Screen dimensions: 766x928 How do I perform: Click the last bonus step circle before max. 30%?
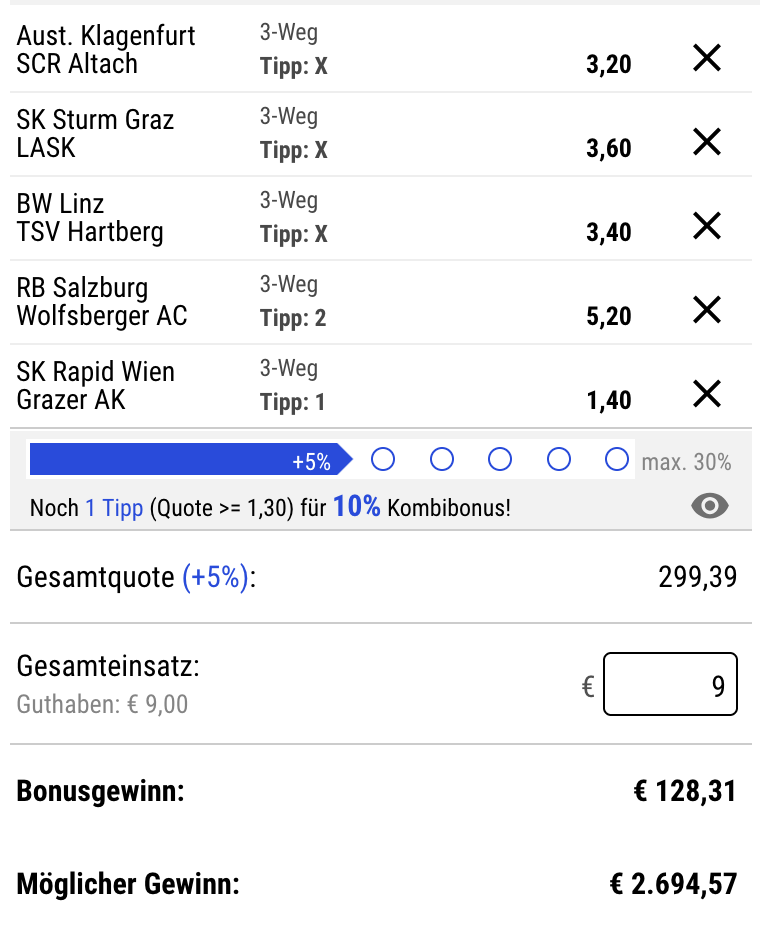617,459
